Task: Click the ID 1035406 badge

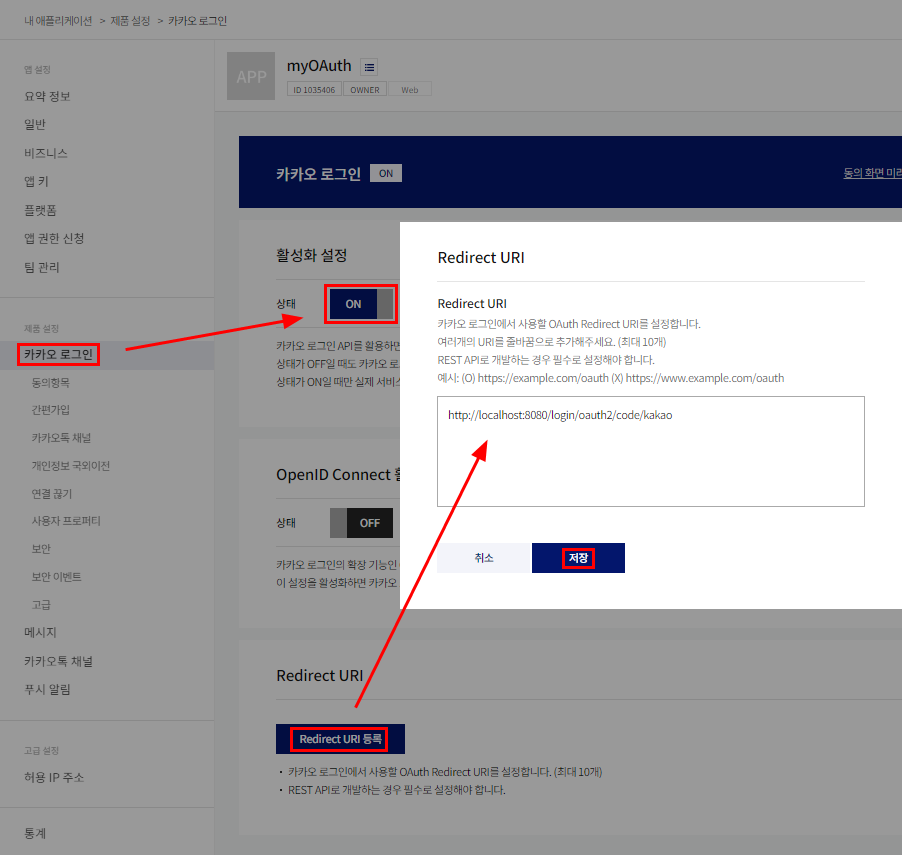Action: 314,90
